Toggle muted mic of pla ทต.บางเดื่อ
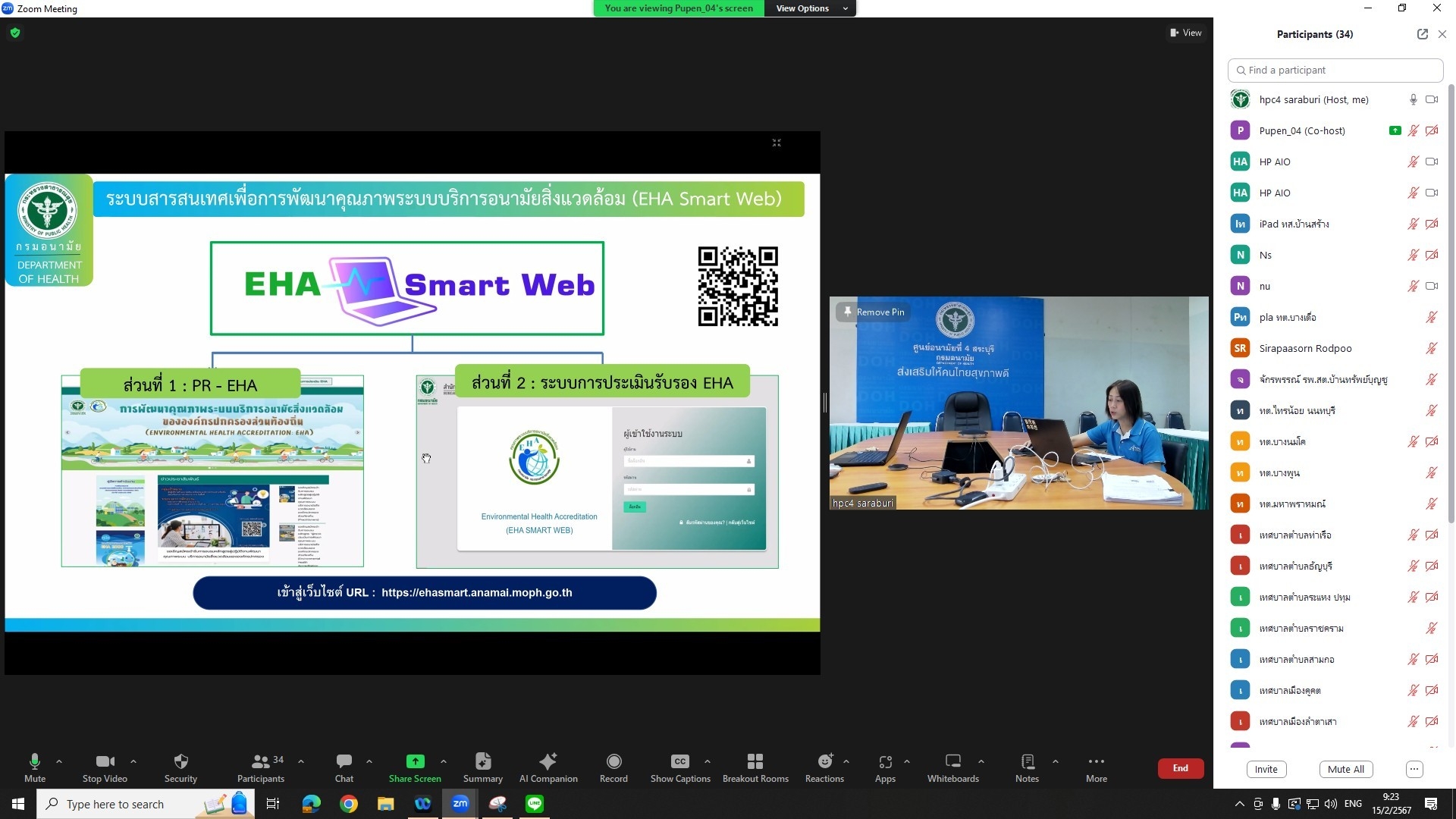The width and height of the screenshot is (1456, 819). [1431, 317]
